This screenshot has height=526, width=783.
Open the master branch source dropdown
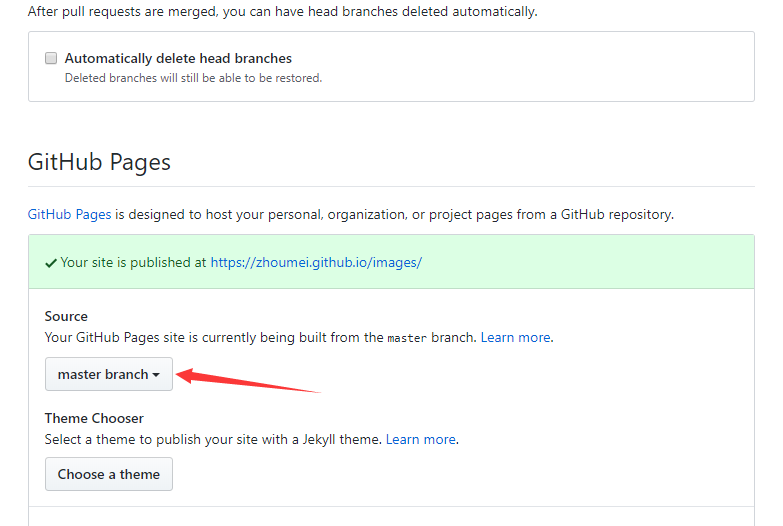click(x=109, y=374)
